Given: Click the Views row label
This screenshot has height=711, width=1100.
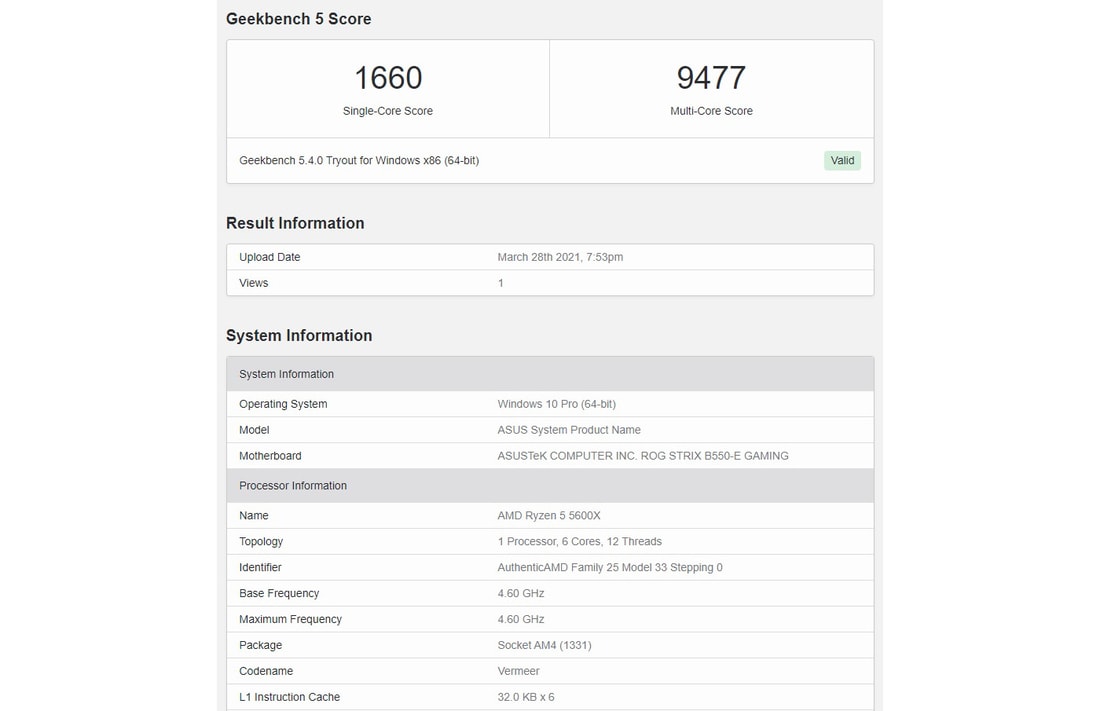Looking at the screenshot, I should 253,283.
